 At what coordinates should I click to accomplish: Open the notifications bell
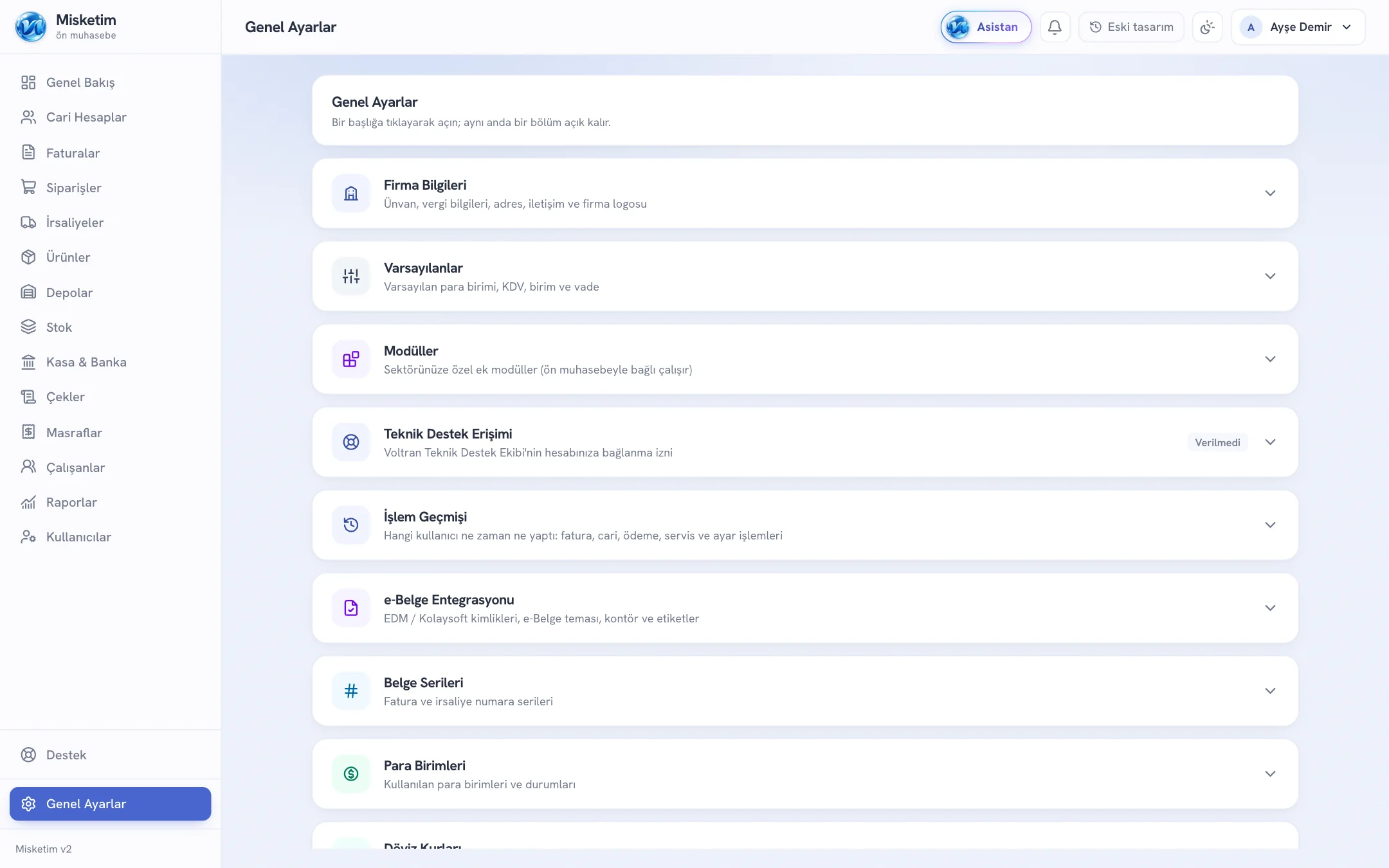coord(1055,27)
